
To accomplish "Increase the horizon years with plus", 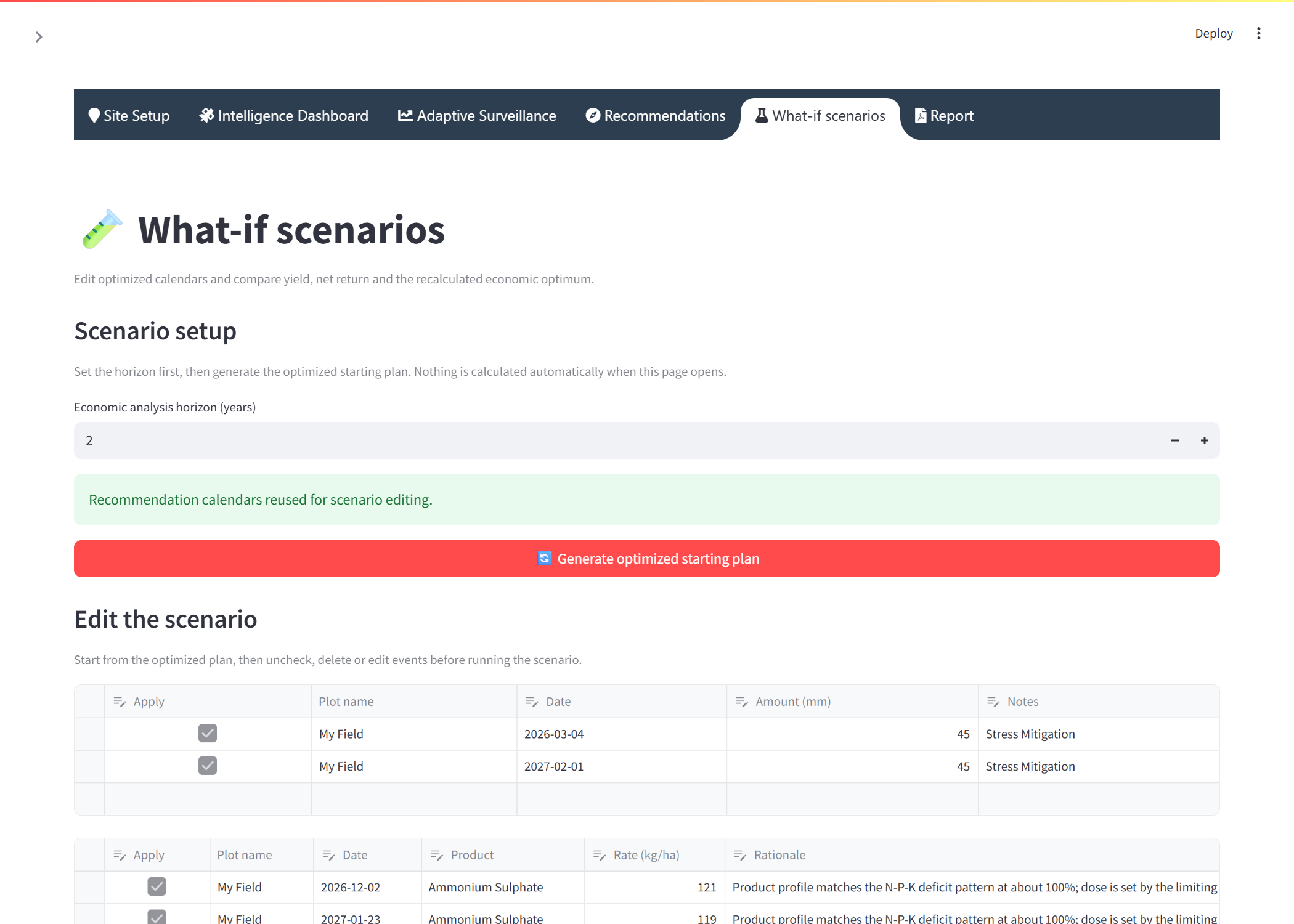I will [1205, 440].
